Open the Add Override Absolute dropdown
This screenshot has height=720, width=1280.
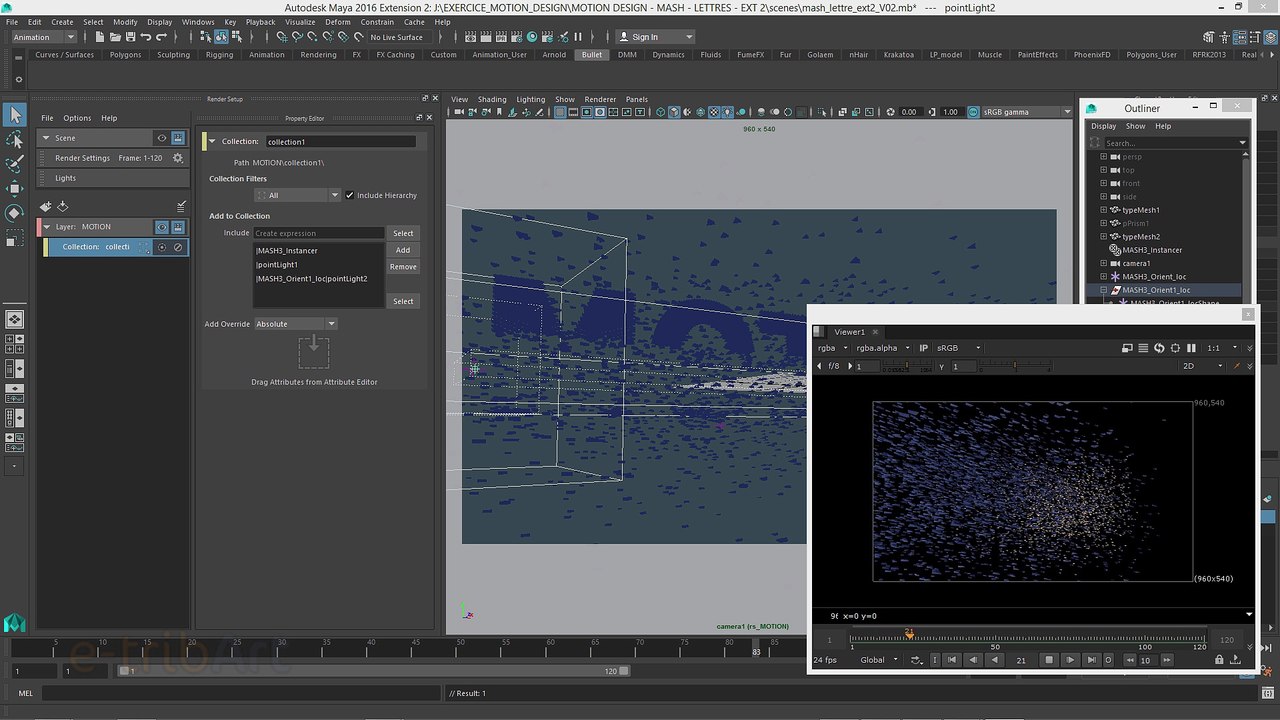point(296,324)
